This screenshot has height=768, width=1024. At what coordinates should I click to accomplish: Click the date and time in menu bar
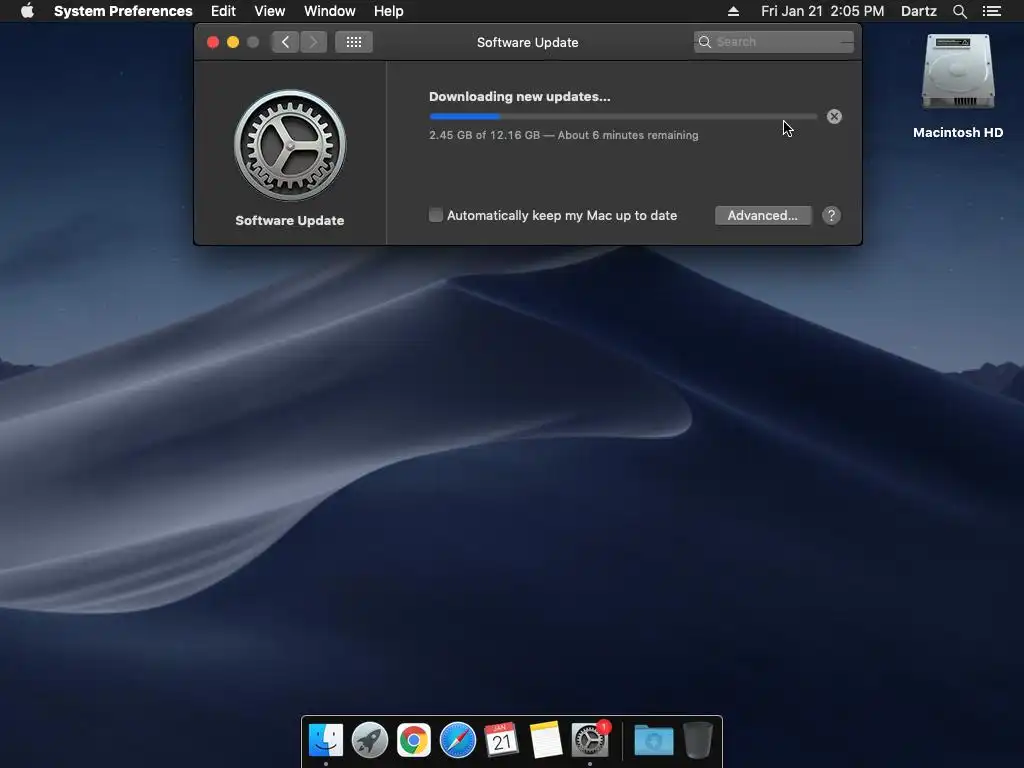823,11
